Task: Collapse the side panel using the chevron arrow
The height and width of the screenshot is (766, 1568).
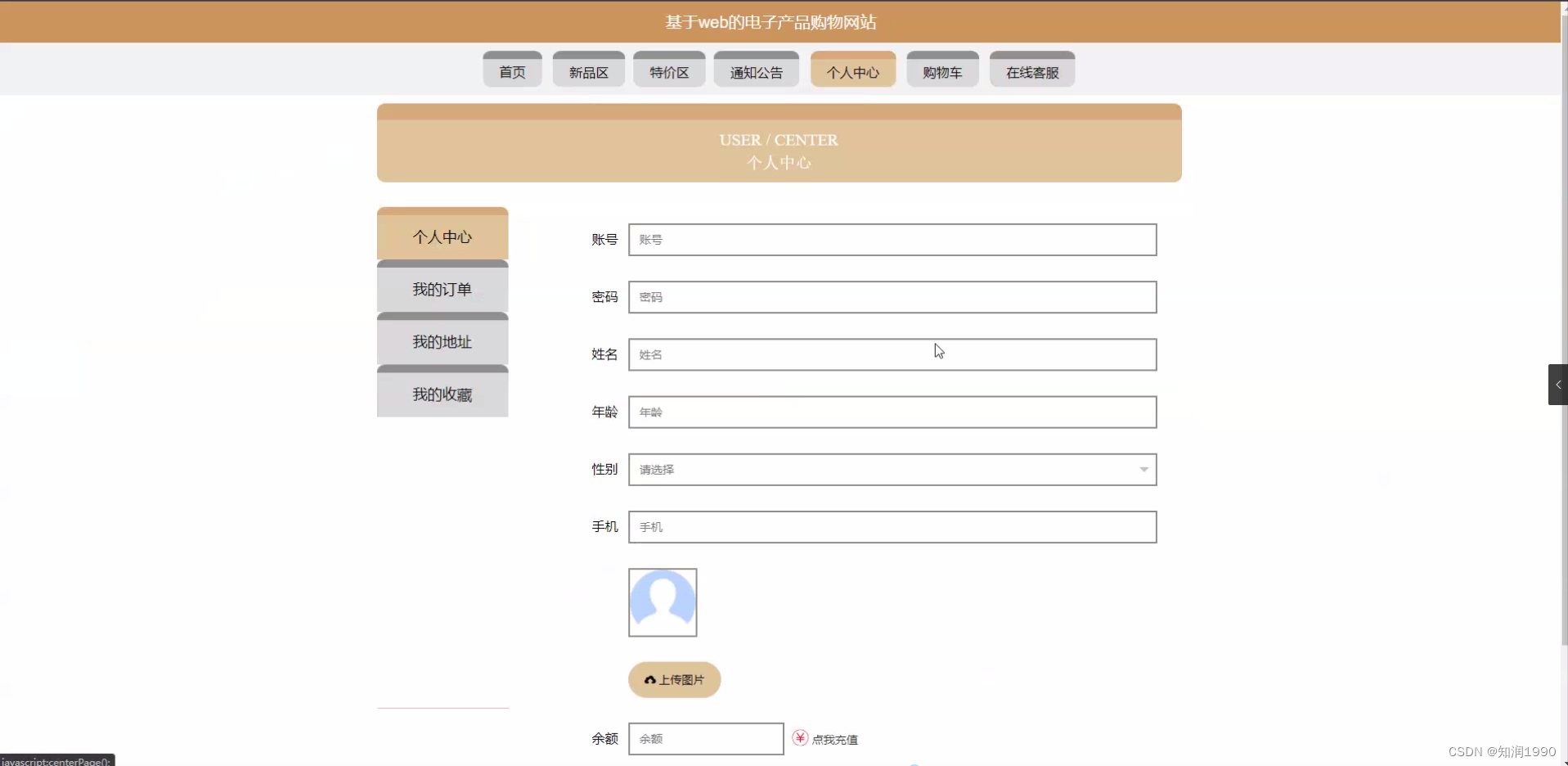Action: click(x=1558, y=384)
